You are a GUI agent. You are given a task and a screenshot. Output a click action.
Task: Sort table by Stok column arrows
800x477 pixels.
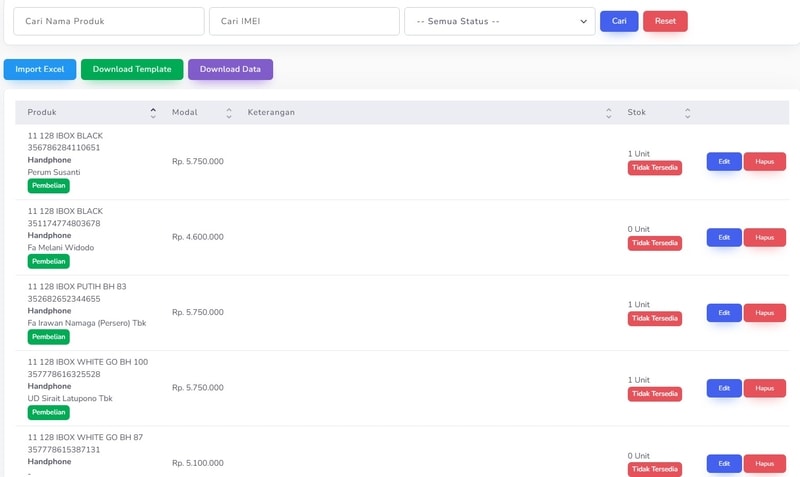[688, 113]
